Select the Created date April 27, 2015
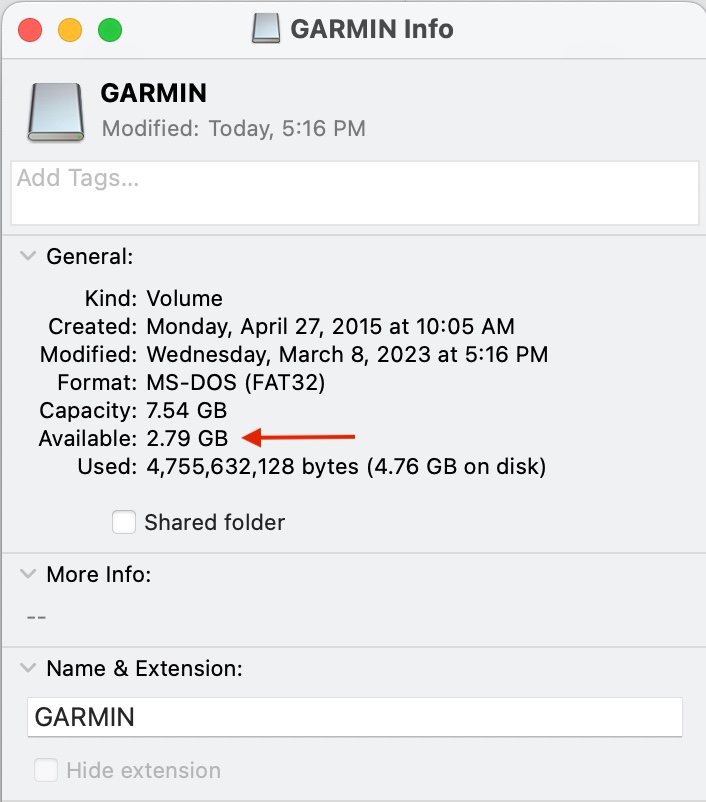 [330, 326]
